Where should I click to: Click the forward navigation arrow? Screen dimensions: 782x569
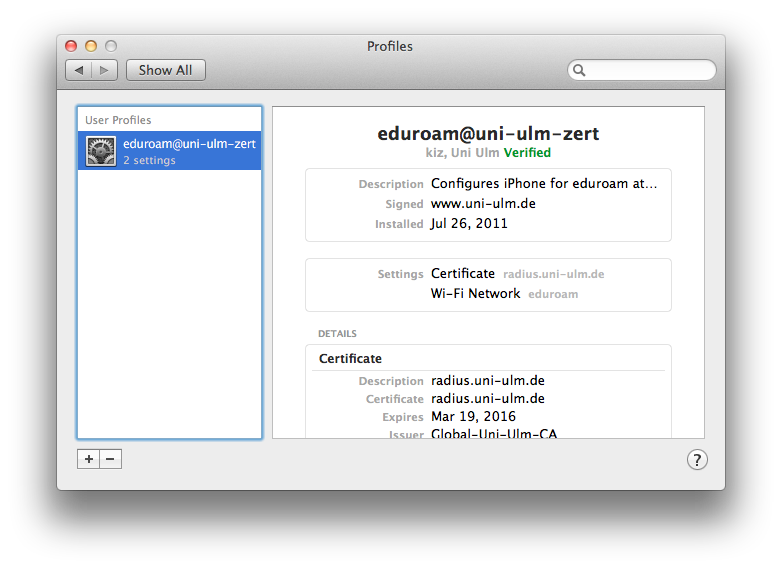pyautogui.click(x=106, y=70)
